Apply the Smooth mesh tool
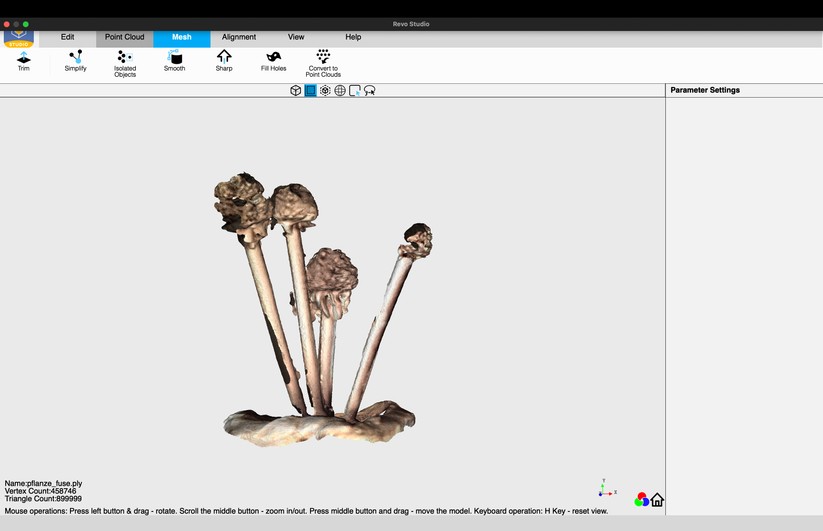The image size is (823, 531). [x=174, y=61]
